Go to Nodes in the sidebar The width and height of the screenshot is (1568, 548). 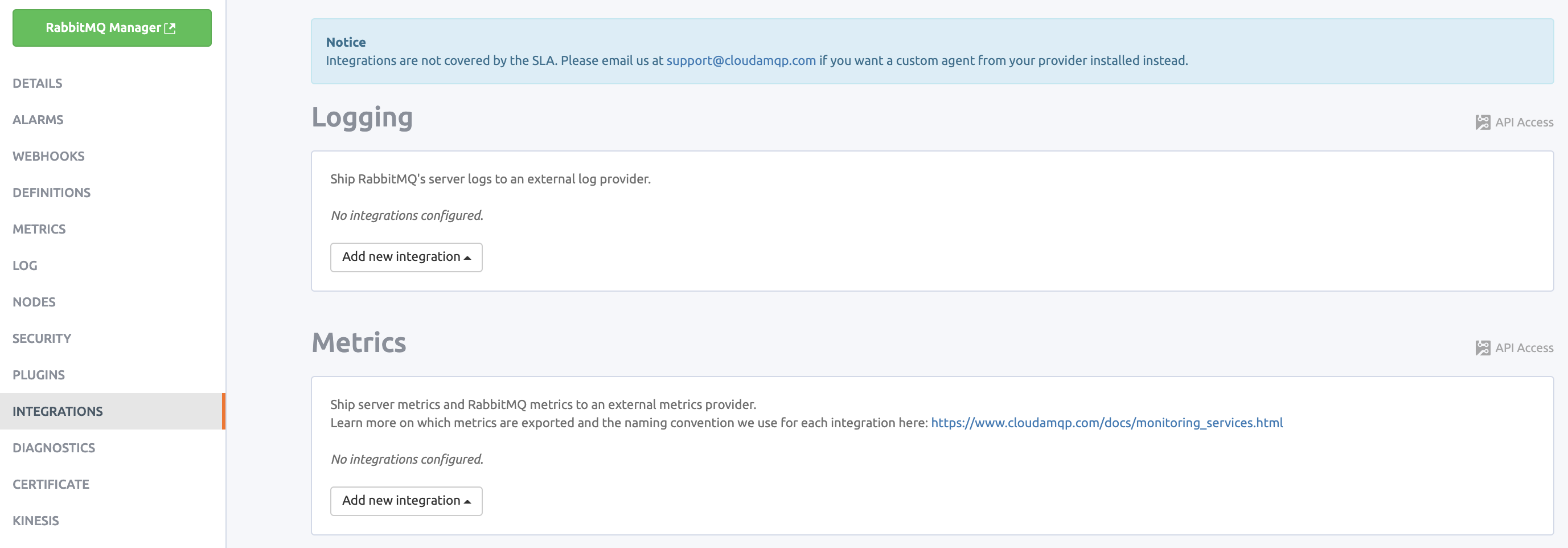pyautogui.click(x=34, y=302)
